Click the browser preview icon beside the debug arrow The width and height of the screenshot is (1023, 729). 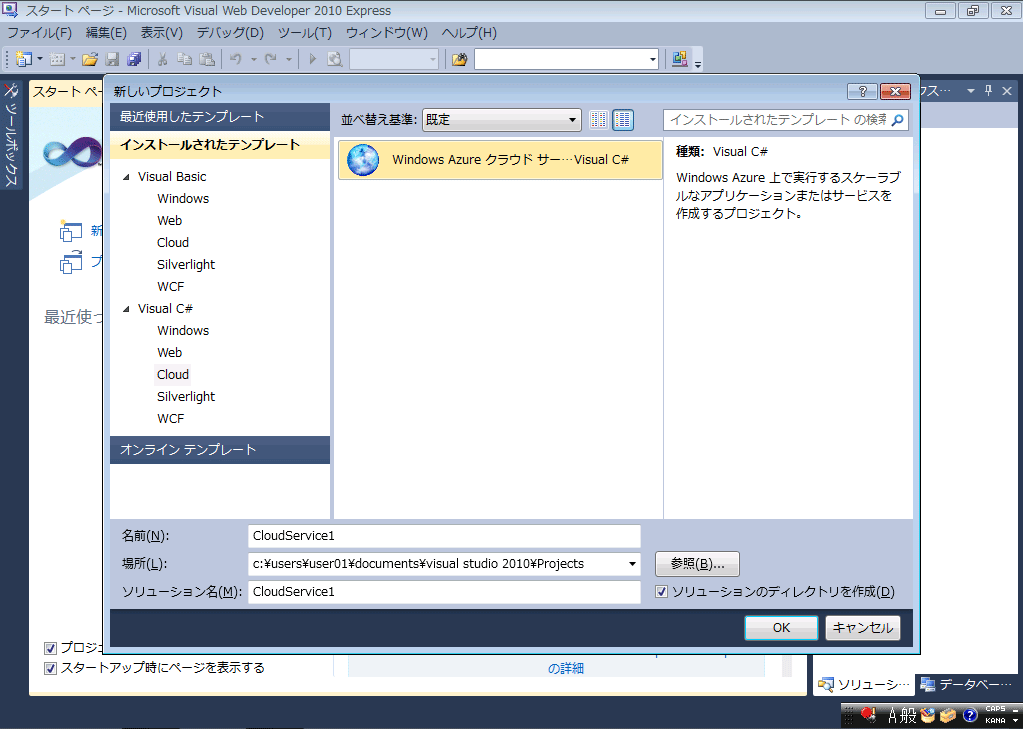(x=335, y=59)
